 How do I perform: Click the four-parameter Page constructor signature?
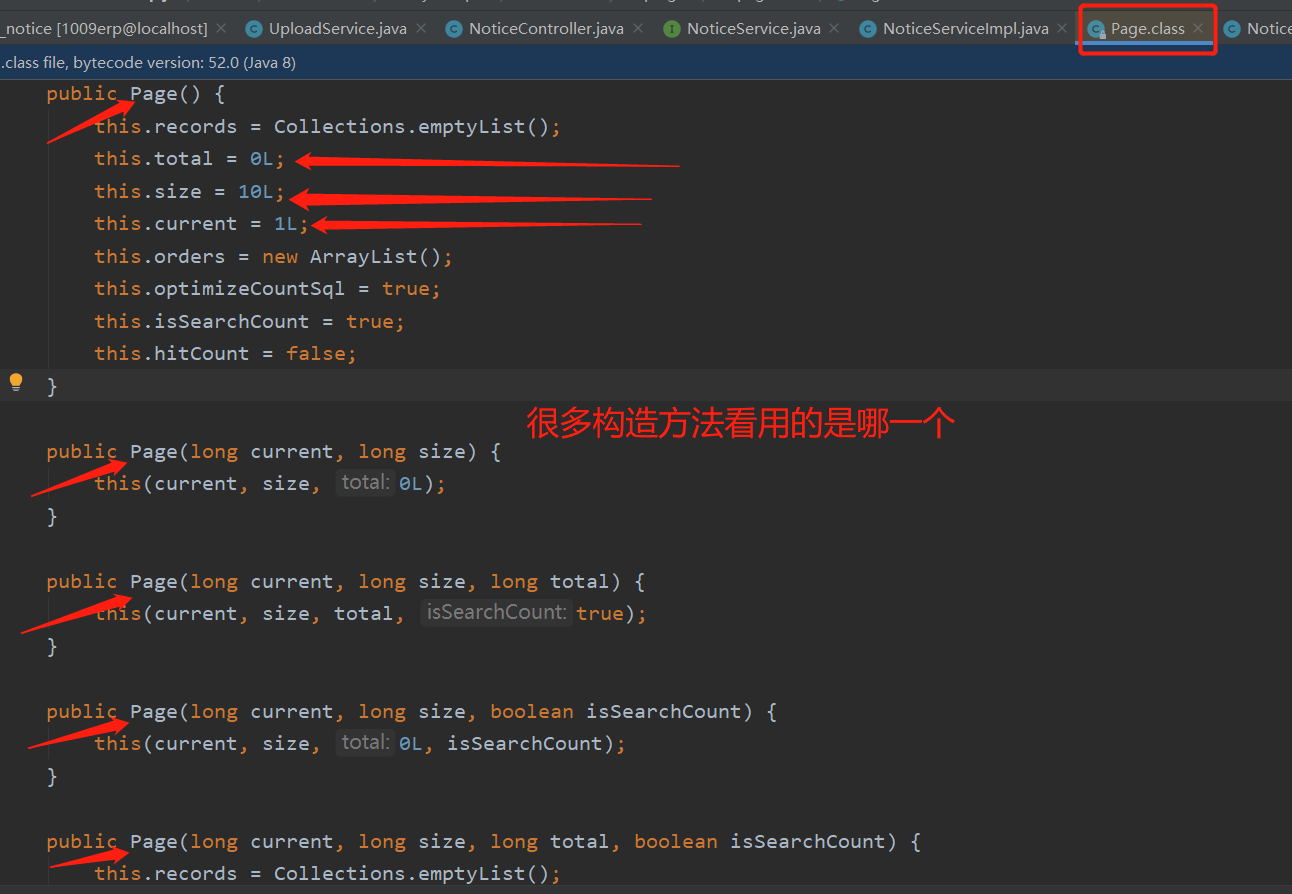click(x=514, y=842)
